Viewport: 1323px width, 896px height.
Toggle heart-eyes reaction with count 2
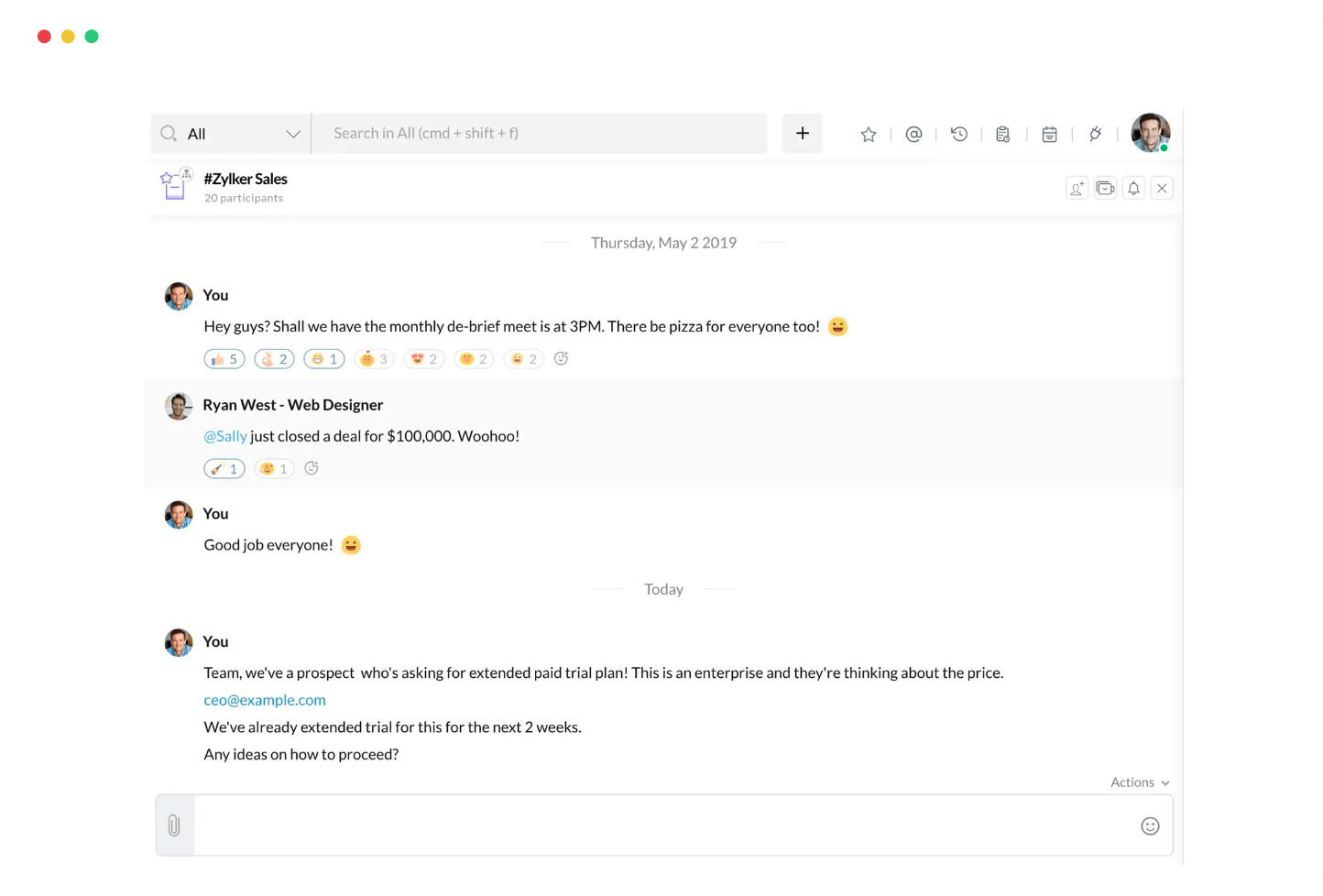[424, 359]
